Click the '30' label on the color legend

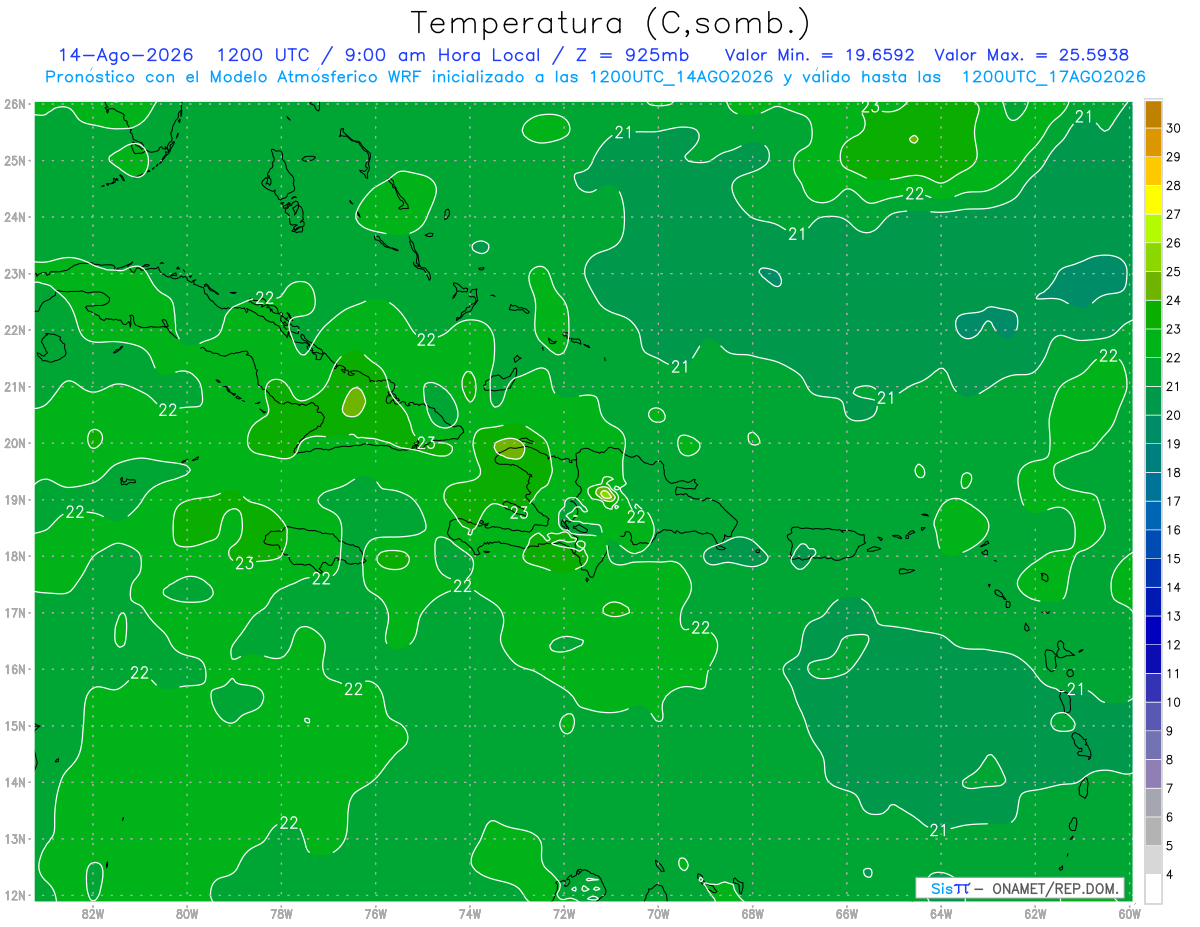[x=1174, y=128]
